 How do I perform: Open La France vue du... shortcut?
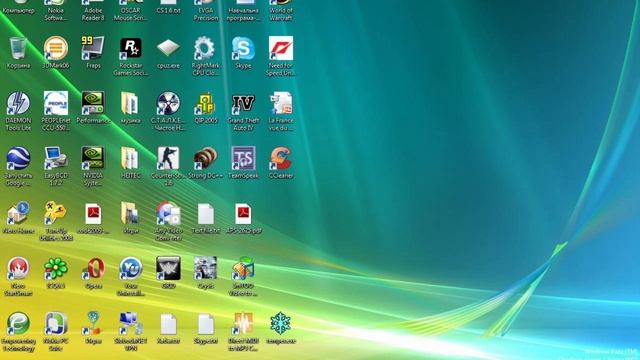click(x=281, y=103)
